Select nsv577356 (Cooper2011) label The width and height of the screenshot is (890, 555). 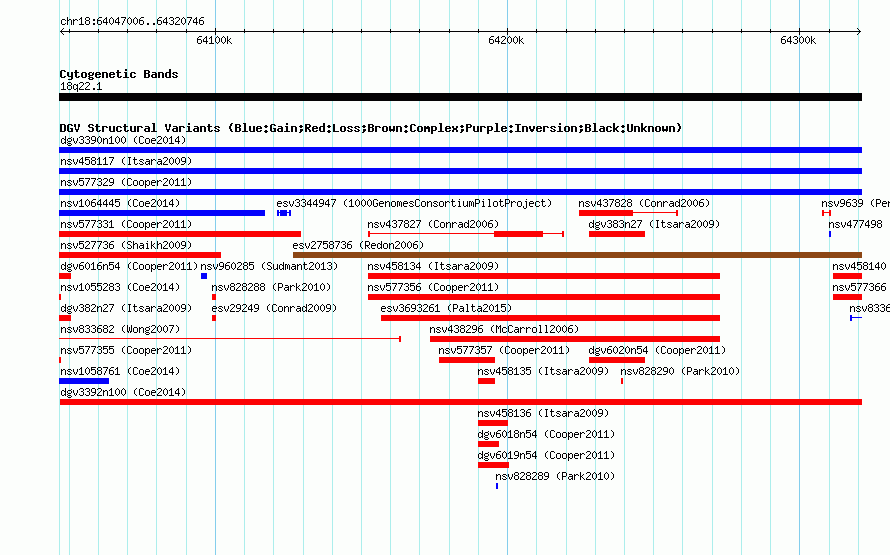pos(433,287)
